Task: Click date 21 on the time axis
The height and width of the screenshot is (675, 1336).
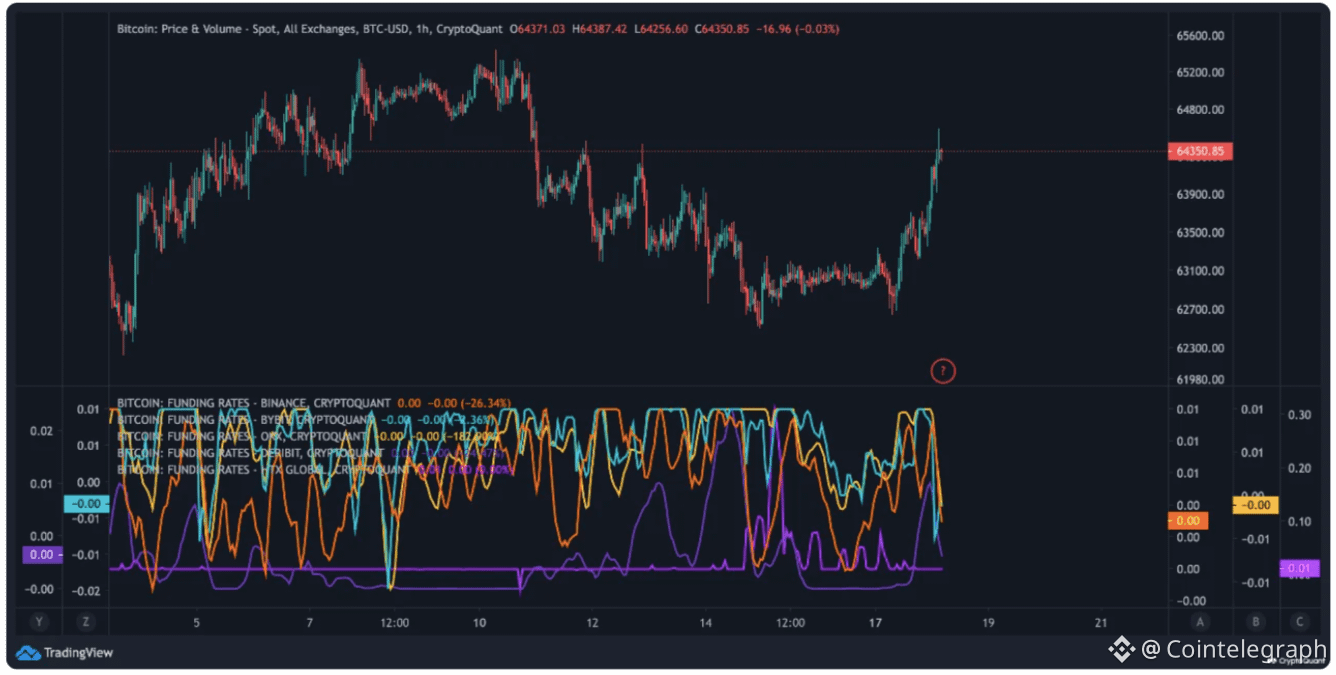Action: (1101, 623)
